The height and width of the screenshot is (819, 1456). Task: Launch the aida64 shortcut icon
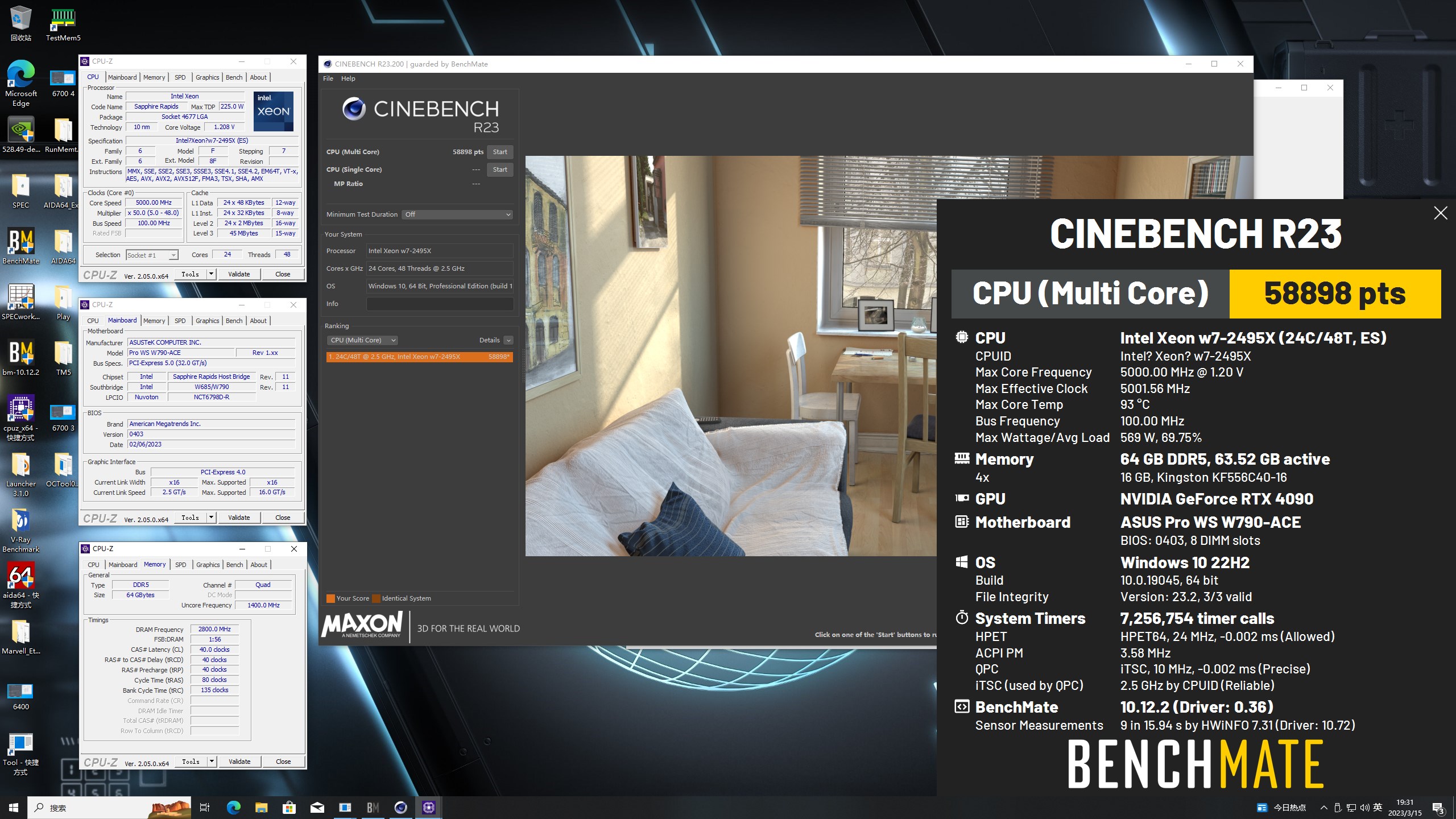click(20, 585)
